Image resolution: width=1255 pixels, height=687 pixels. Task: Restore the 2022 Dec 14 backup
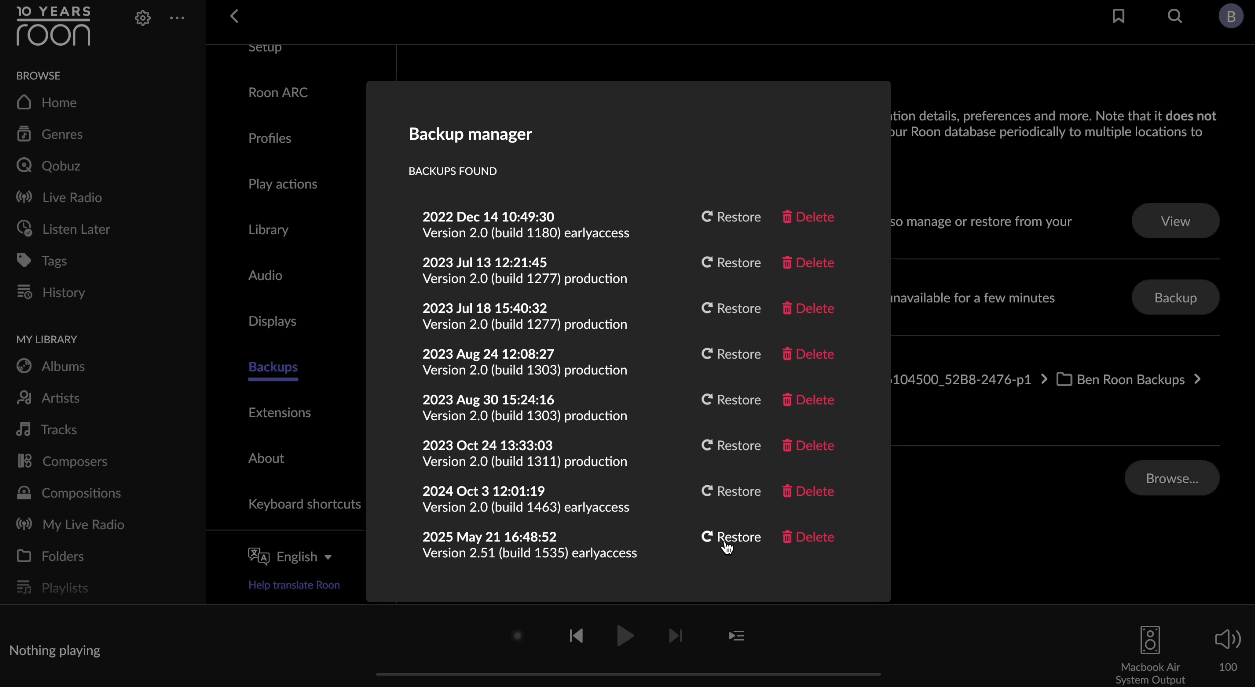pos(731,217)
